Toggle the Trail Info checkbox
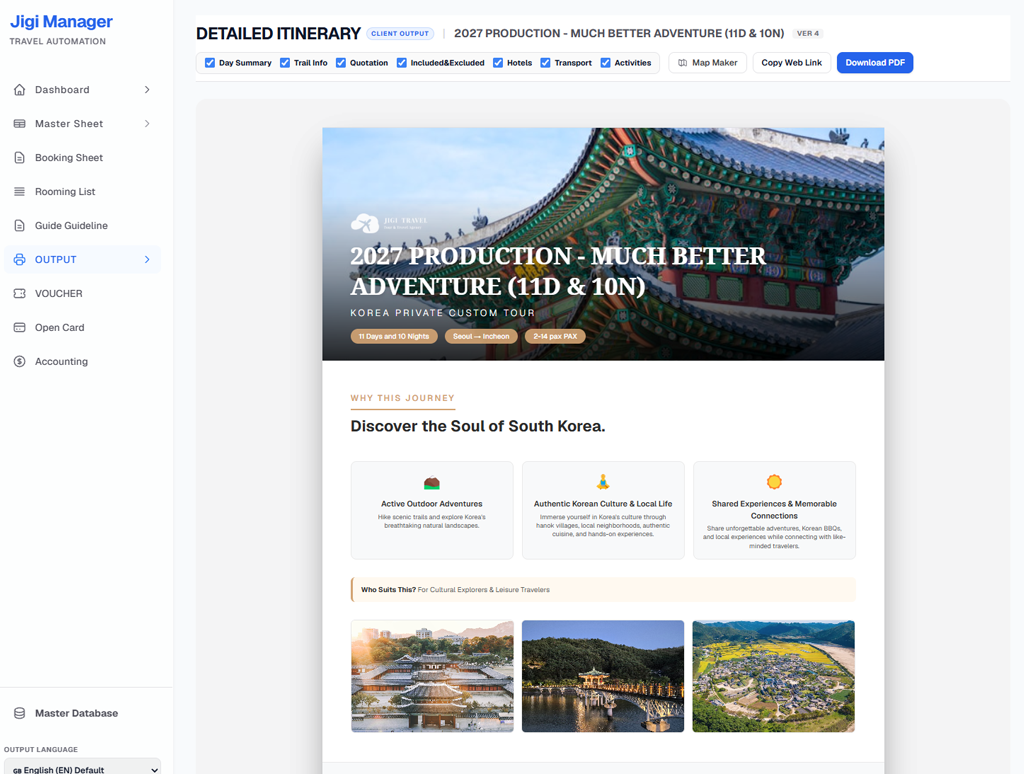This screenshot has width=1024, height=774. pos(285,63)
